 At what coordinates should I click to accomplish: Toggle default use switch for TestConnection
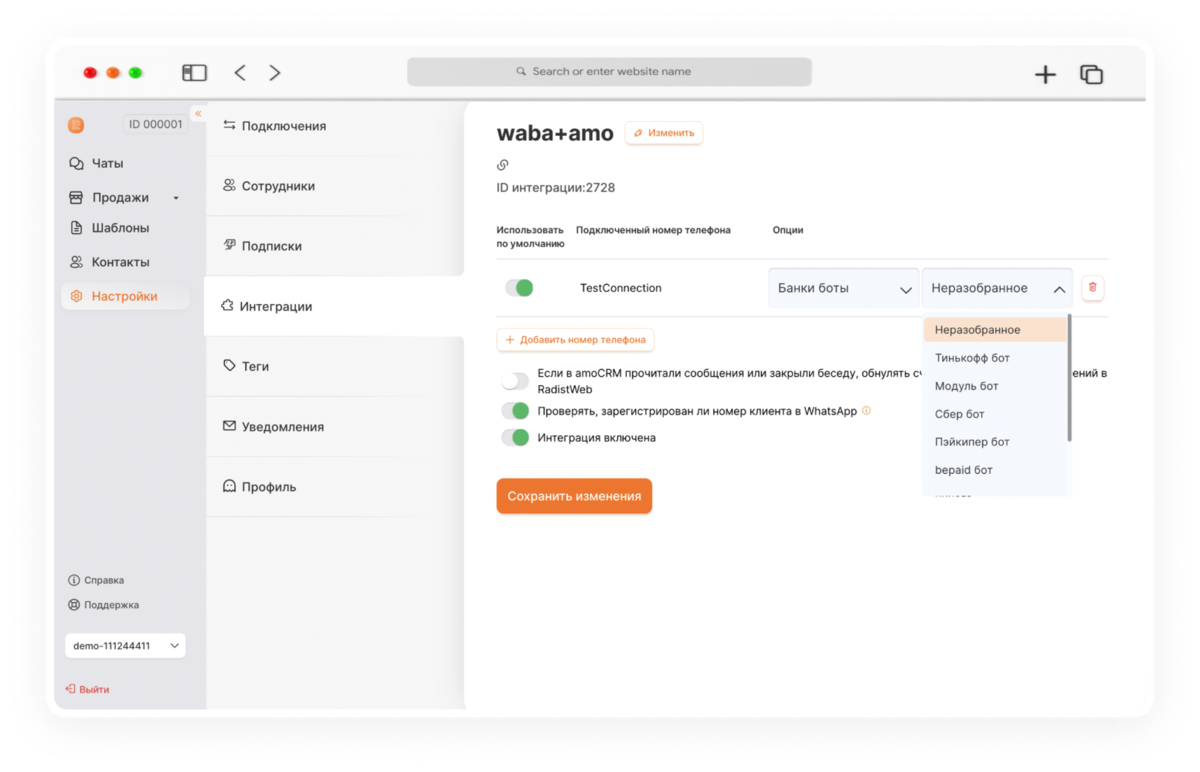519,288
